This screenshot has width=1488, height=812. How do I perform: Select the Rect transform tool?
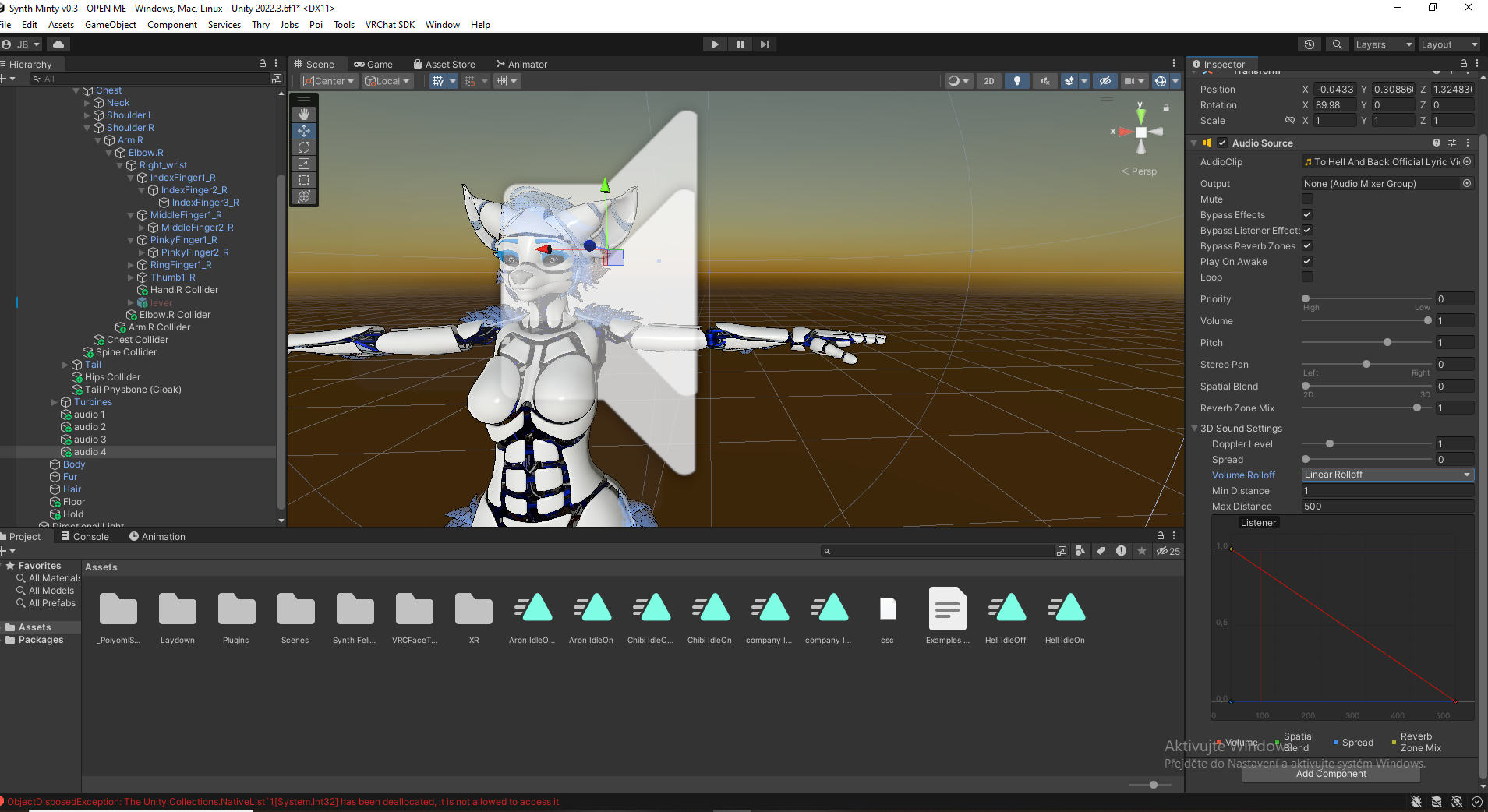click(304, 180)
